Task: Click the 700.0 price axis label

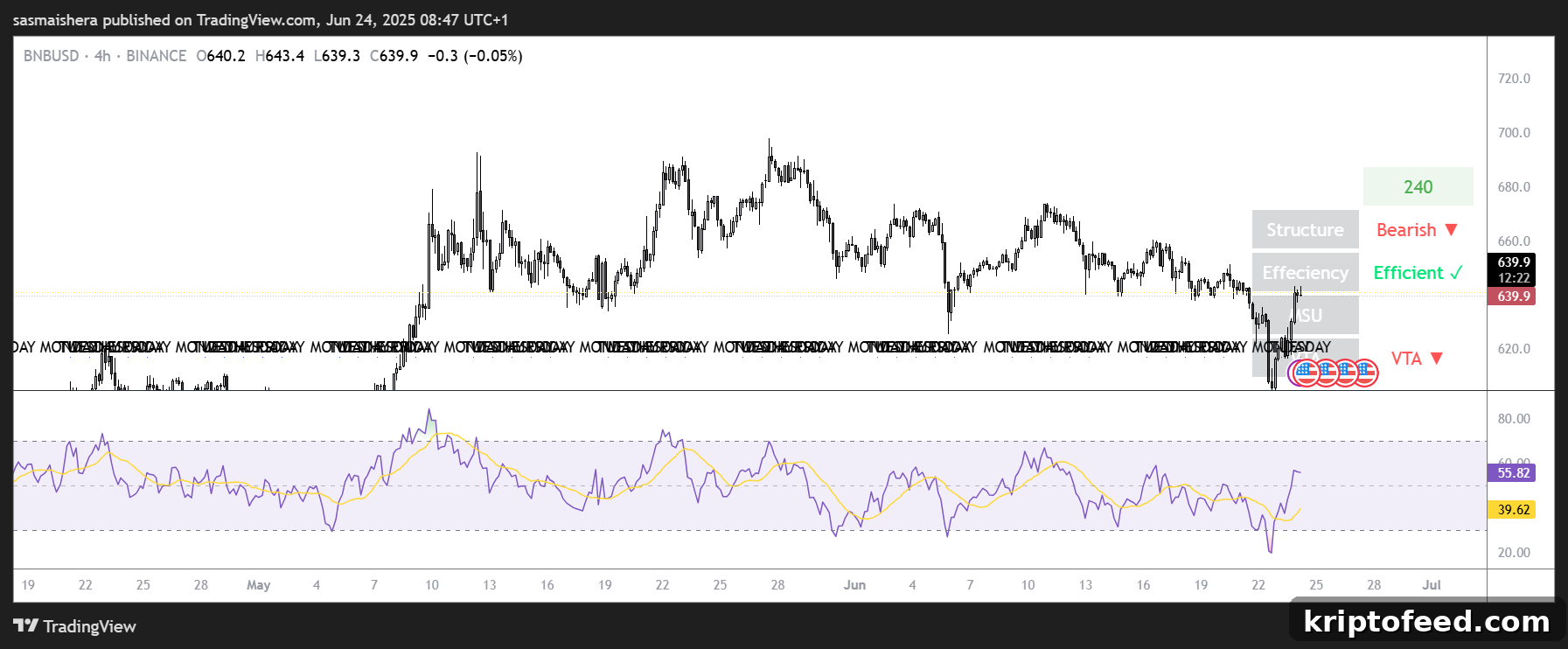Action: click(x=1514, y=133)
